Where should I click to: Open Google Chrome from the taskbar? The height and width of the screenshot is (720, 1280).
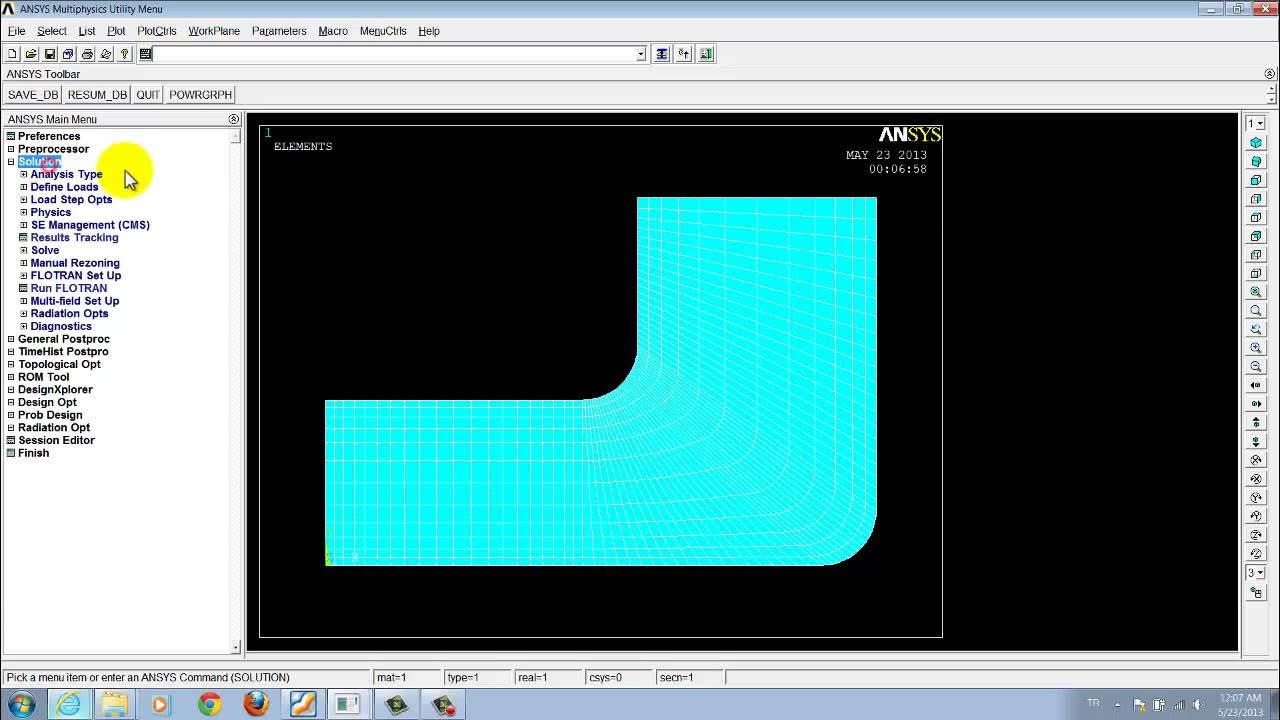(x=209, y=704)
